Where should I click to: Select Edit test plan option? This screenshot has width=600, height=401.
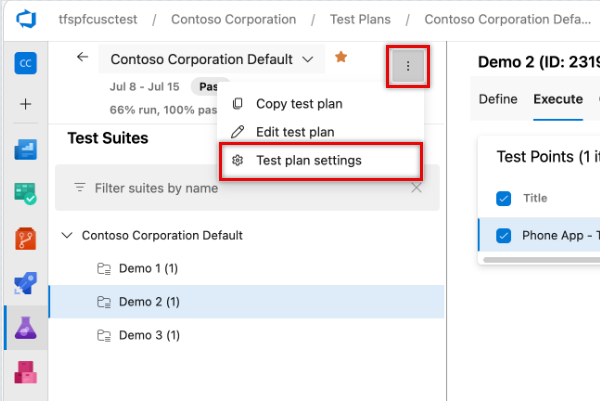(x=295, y=131)
